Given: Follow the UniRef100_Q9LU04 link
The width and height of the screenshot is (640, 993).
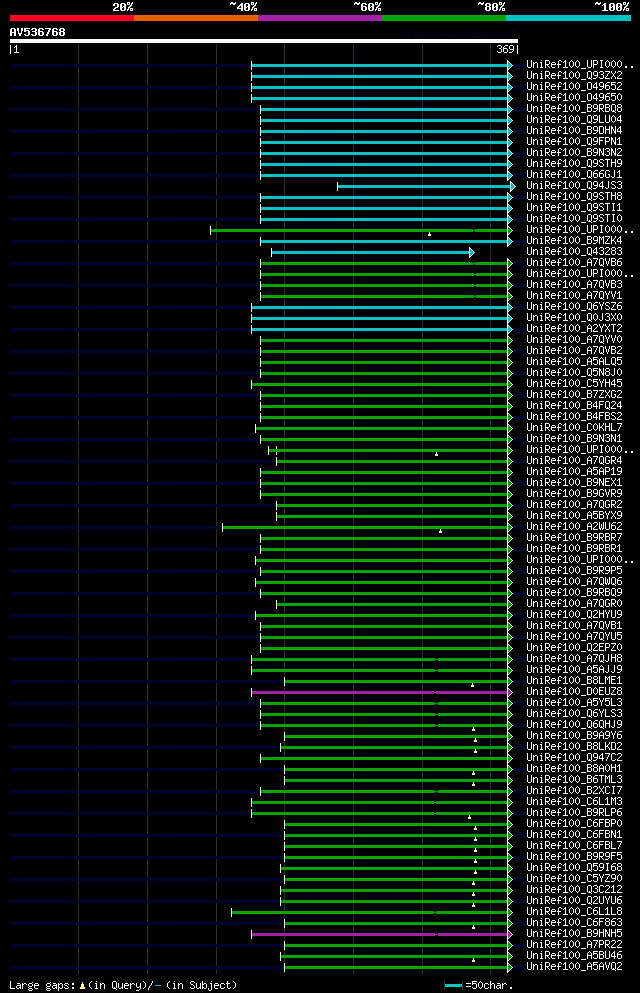Looking at the screenshot, I should 574,119.
